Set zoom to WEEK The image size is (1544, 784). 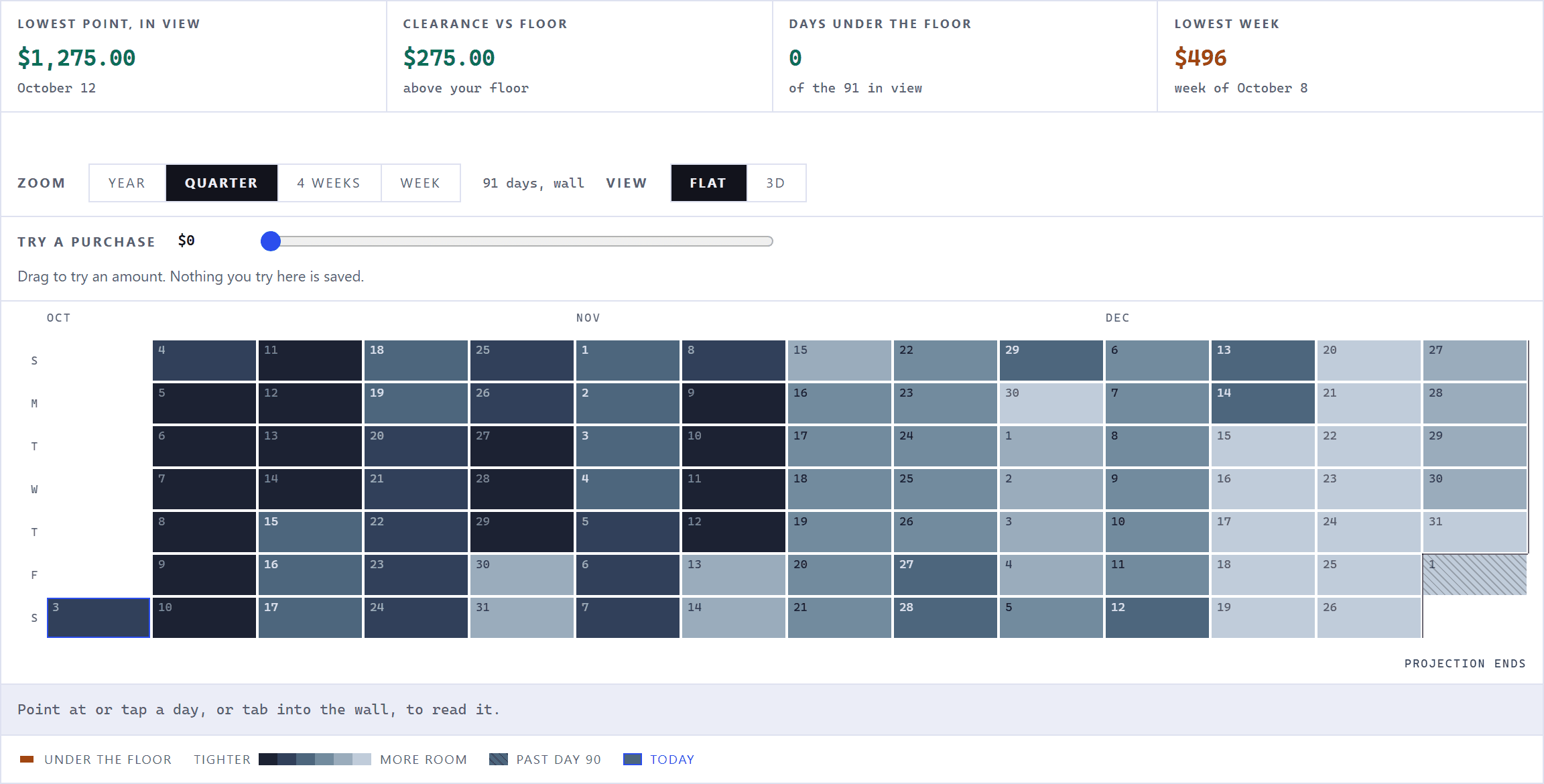pos(420,183)
